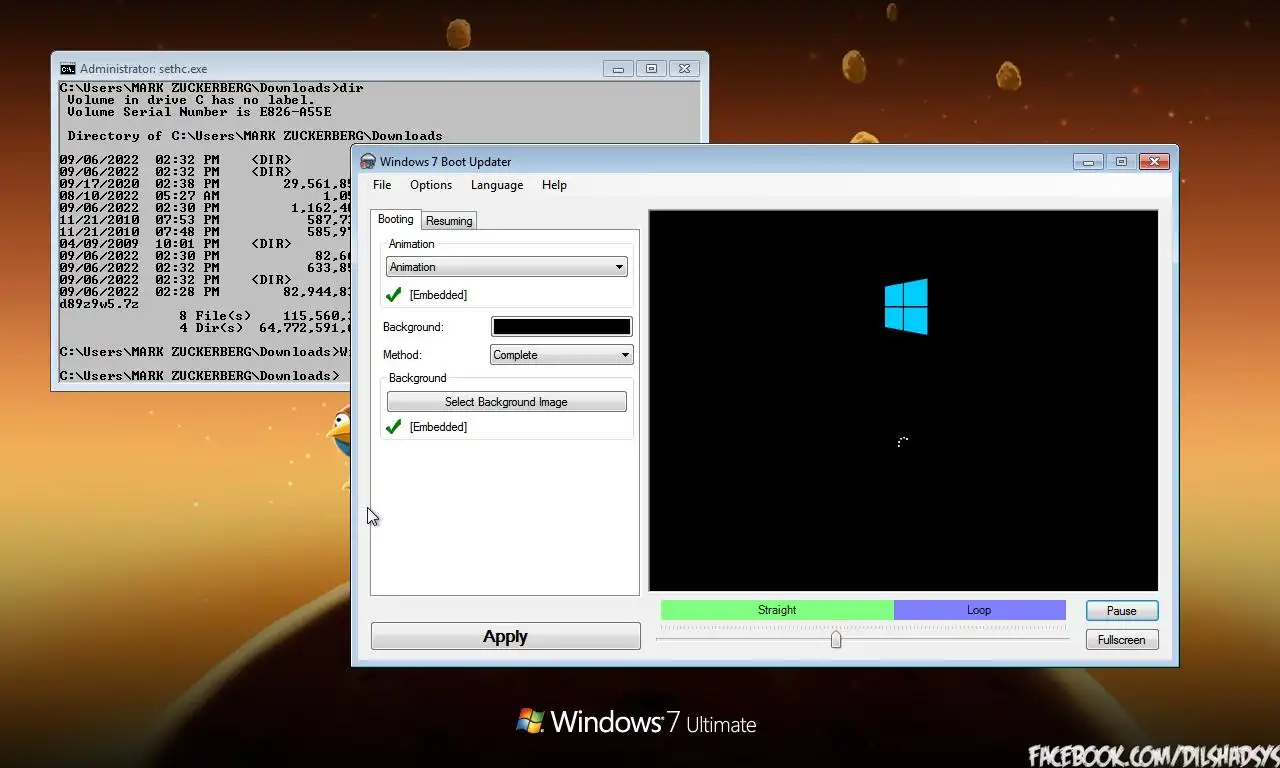Expand the Animation dropdown
The image size is (1280, 768).
(507, 267)
